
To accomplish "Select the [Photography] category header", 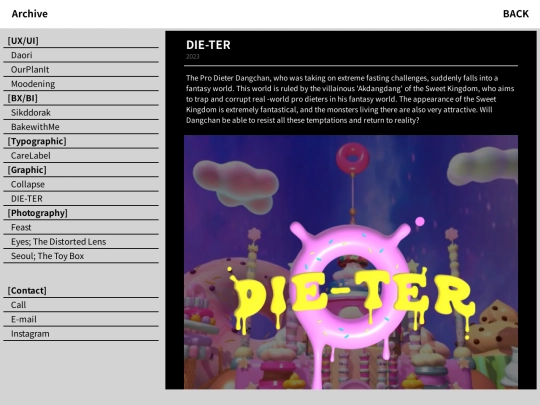I will coord(38,213).
